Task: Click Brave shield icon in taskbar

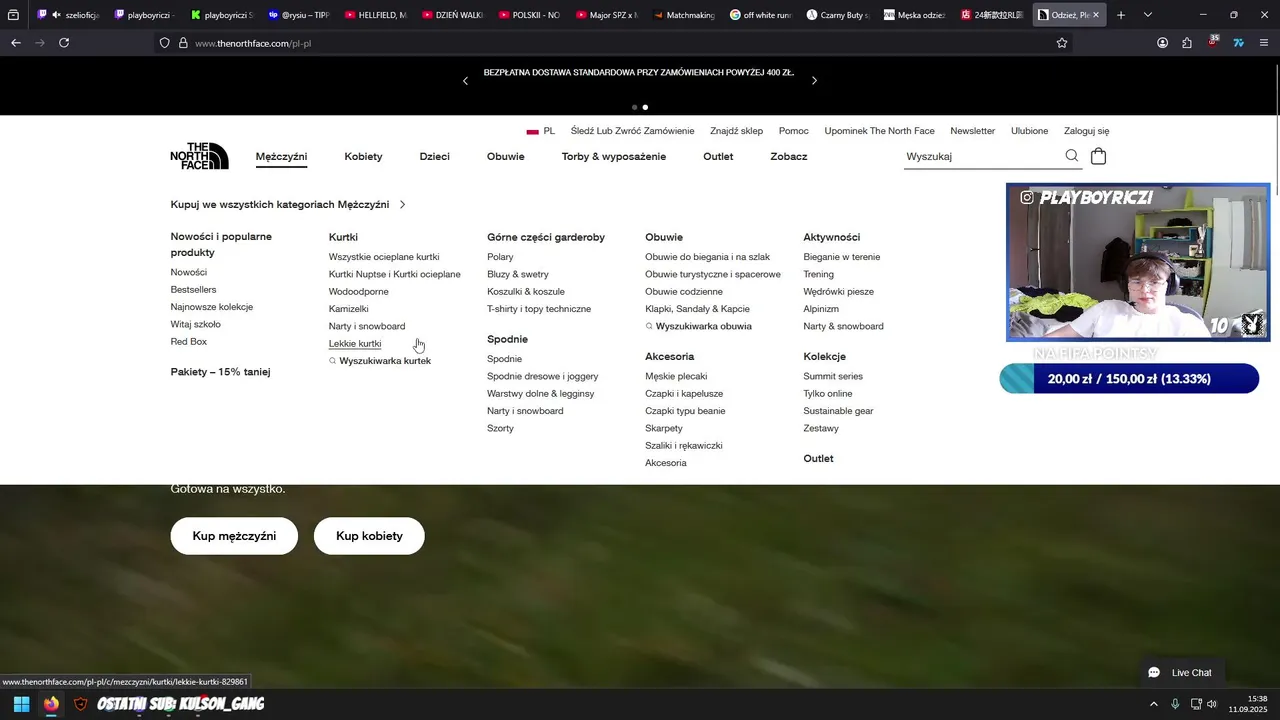Action: point(81,704)
